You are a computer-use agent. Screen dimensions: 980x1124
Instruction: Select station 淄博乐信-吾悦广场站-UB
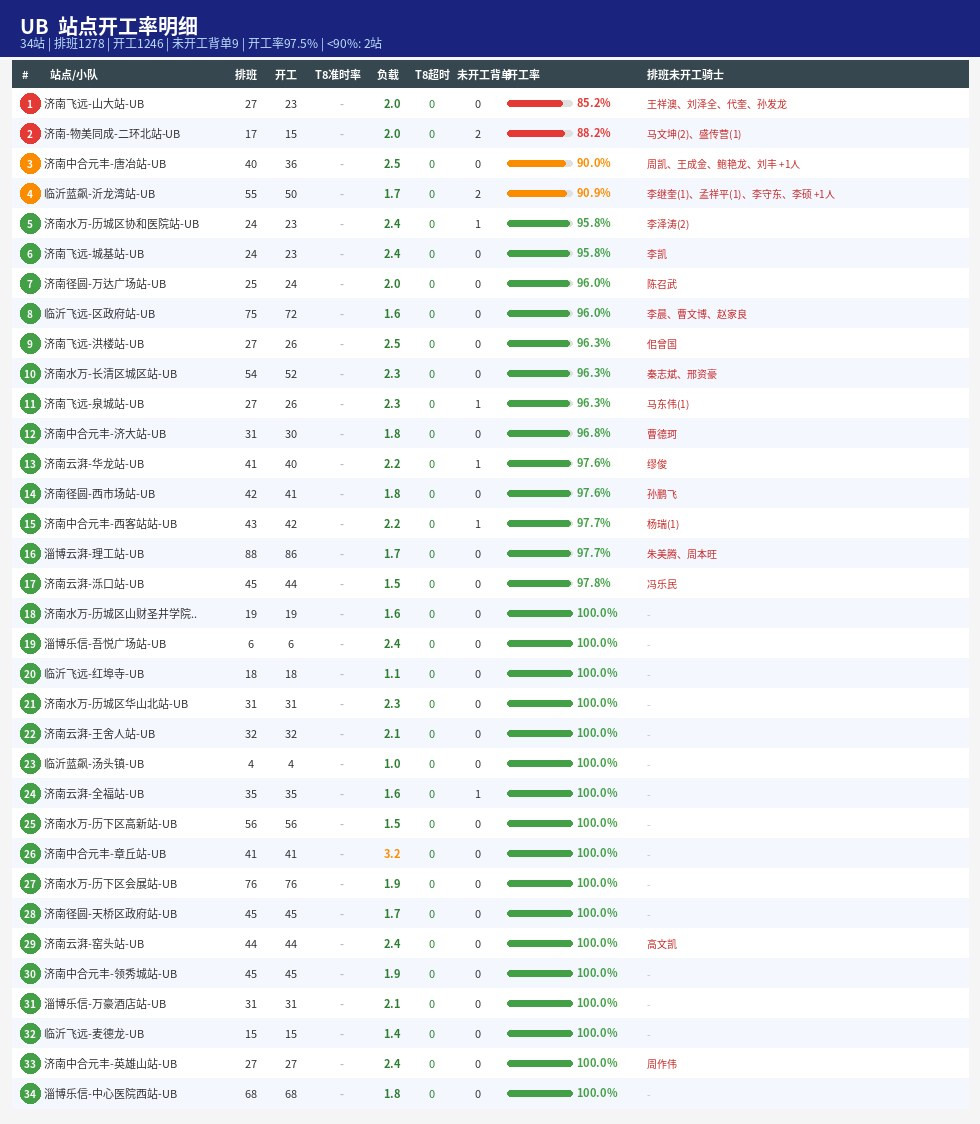(105, 644)
